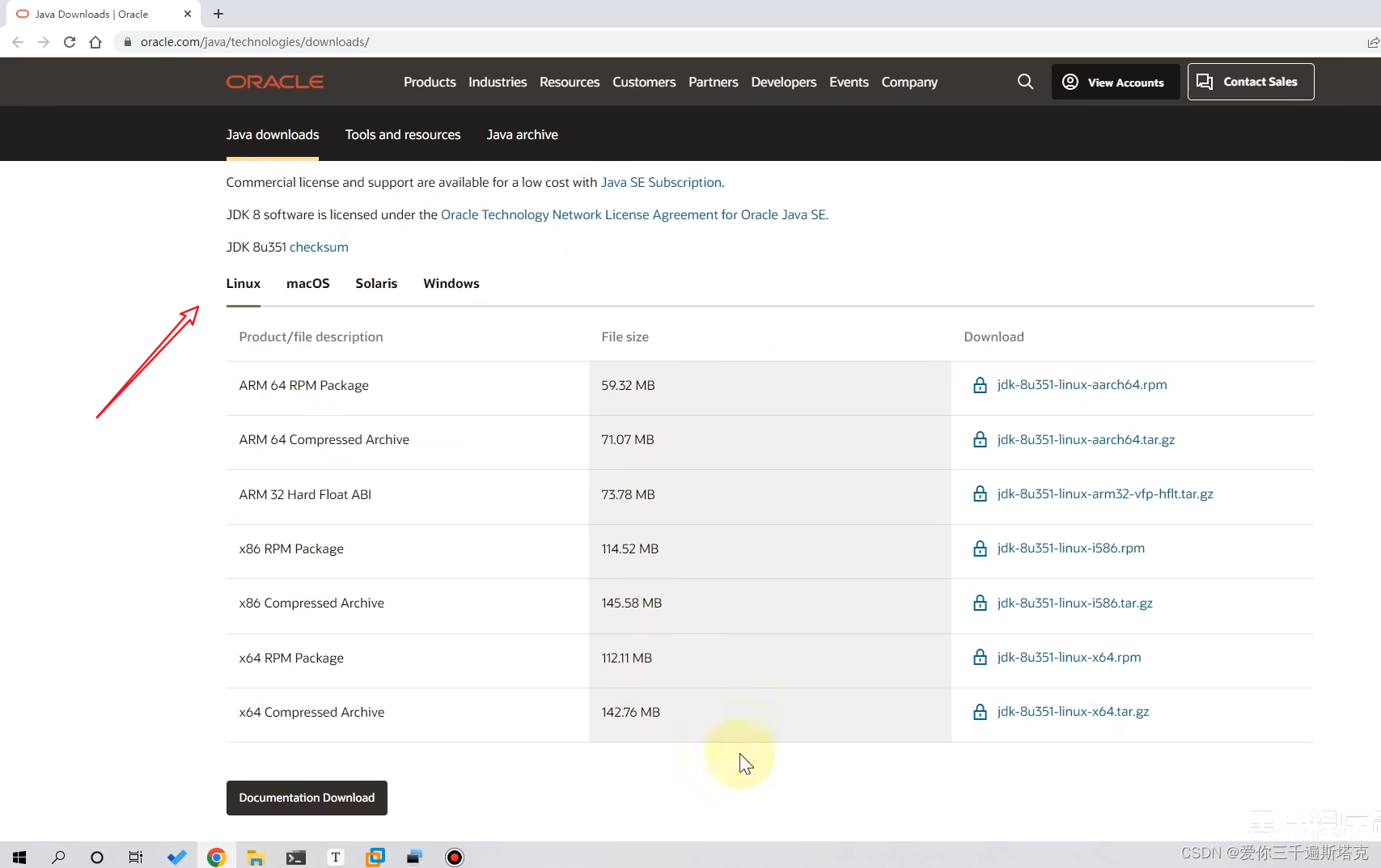Click the browser forward arrow
1381x868 pixels.
44,42
